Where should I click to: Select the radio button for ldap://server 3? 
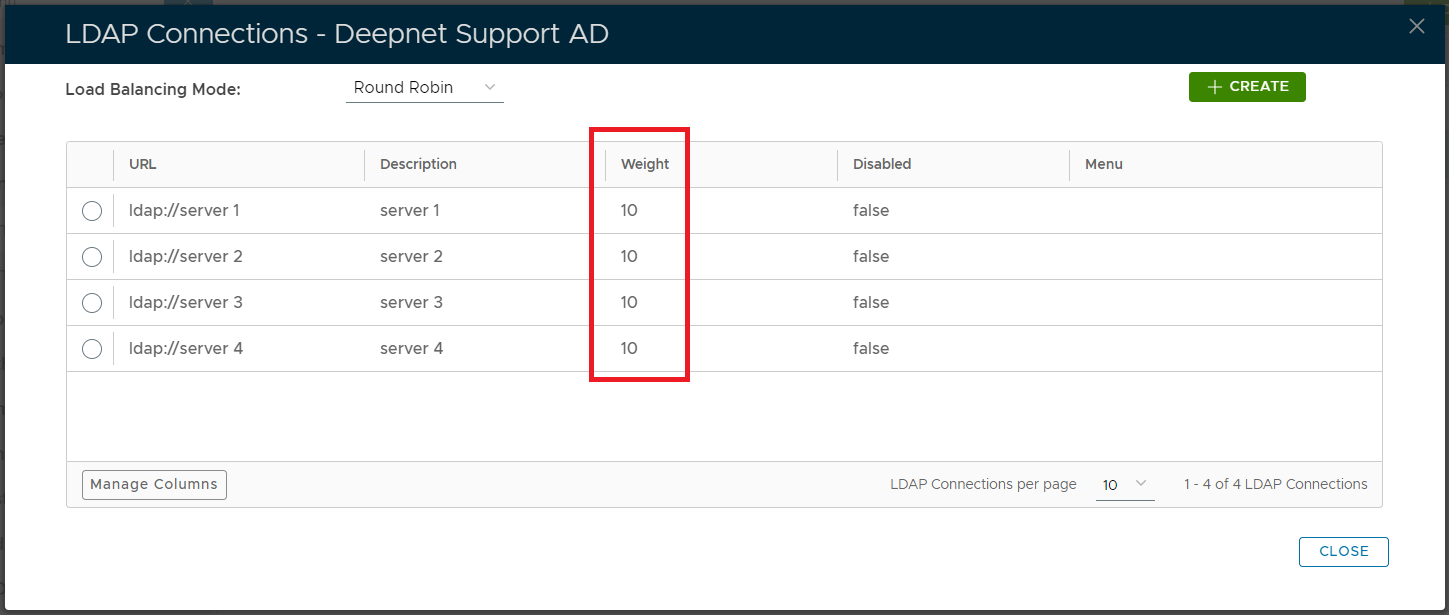click(x=92, y=303)
